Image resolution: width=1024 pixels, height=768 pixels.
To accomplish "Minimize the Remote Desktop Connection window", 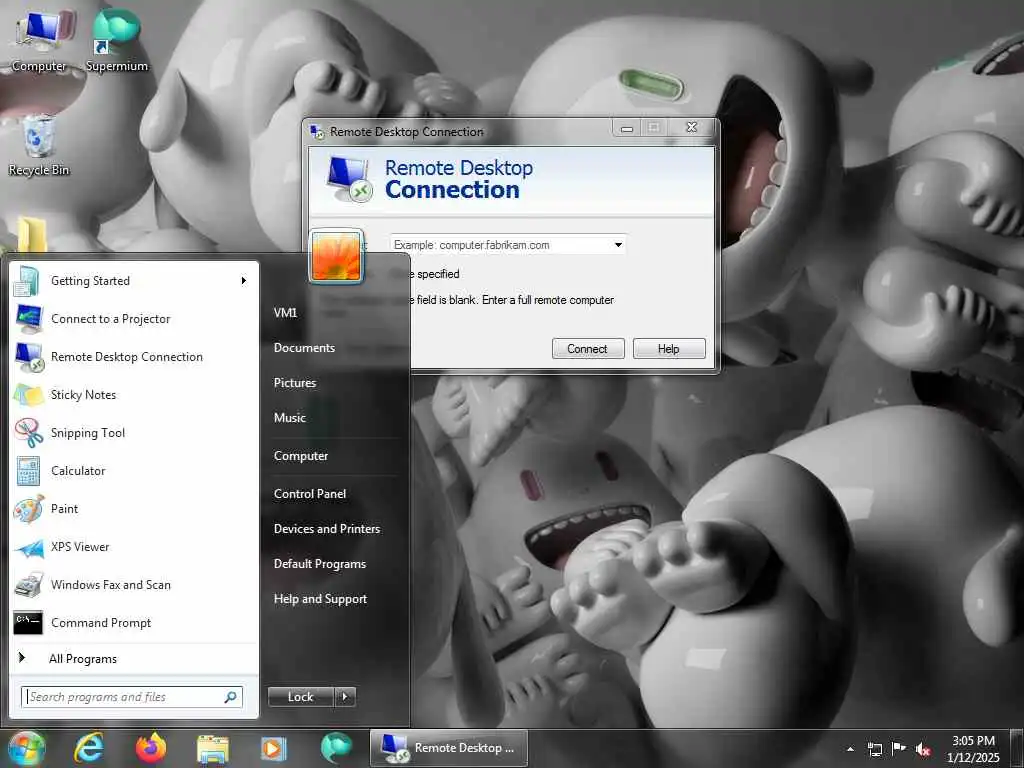I will (x=627, y=129).
